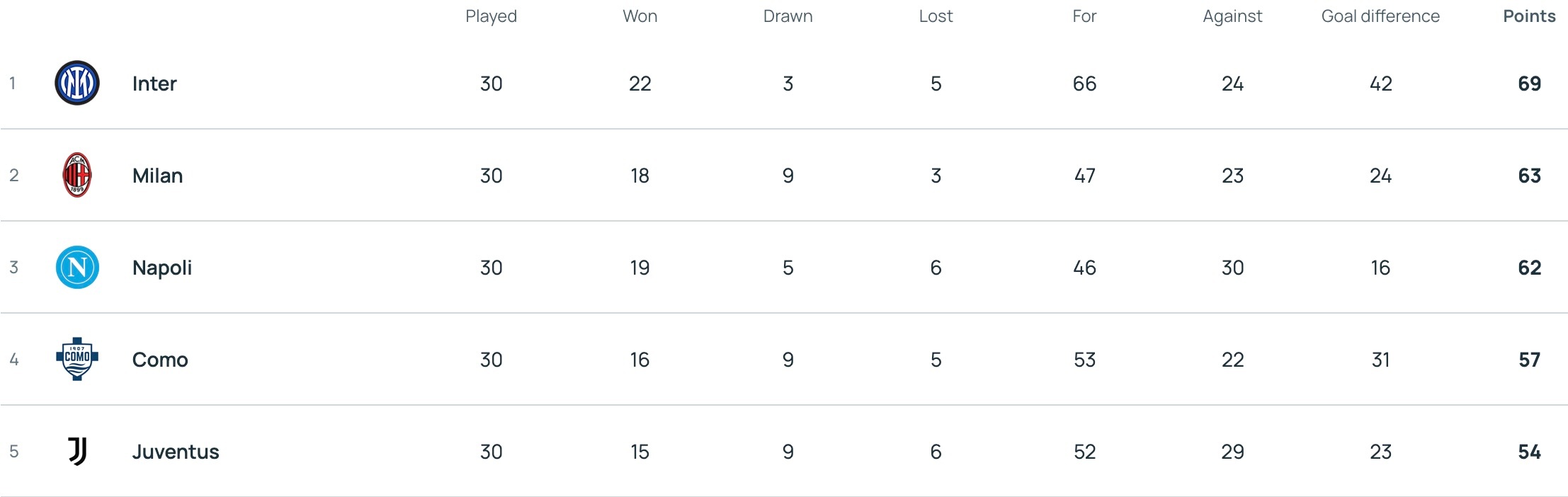Click Juventus's rank number 5

13,452
